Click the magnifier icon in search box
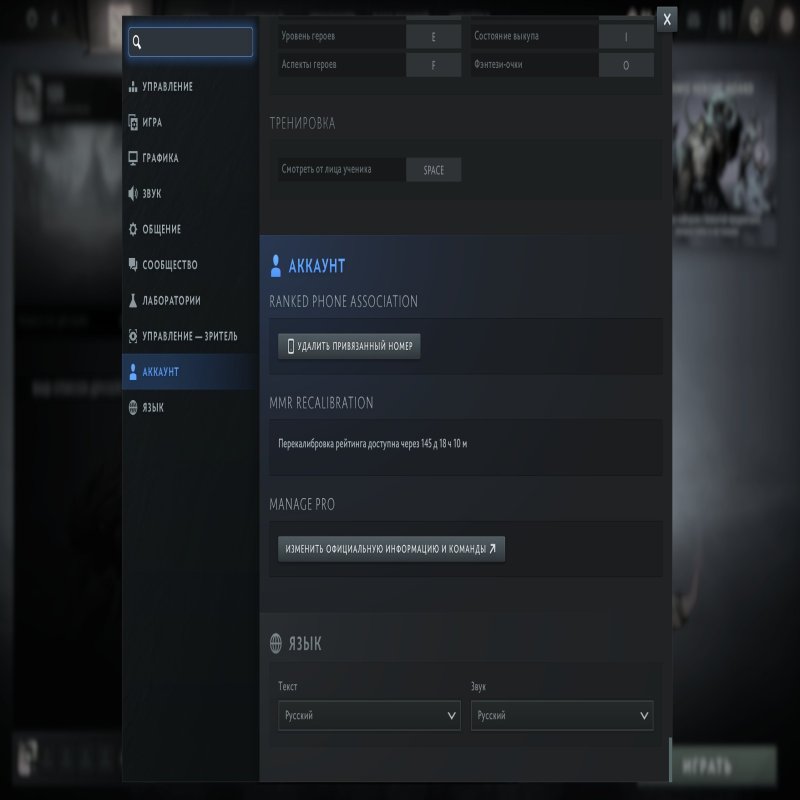This screenshot has width=800, height=800. (137, 42)
